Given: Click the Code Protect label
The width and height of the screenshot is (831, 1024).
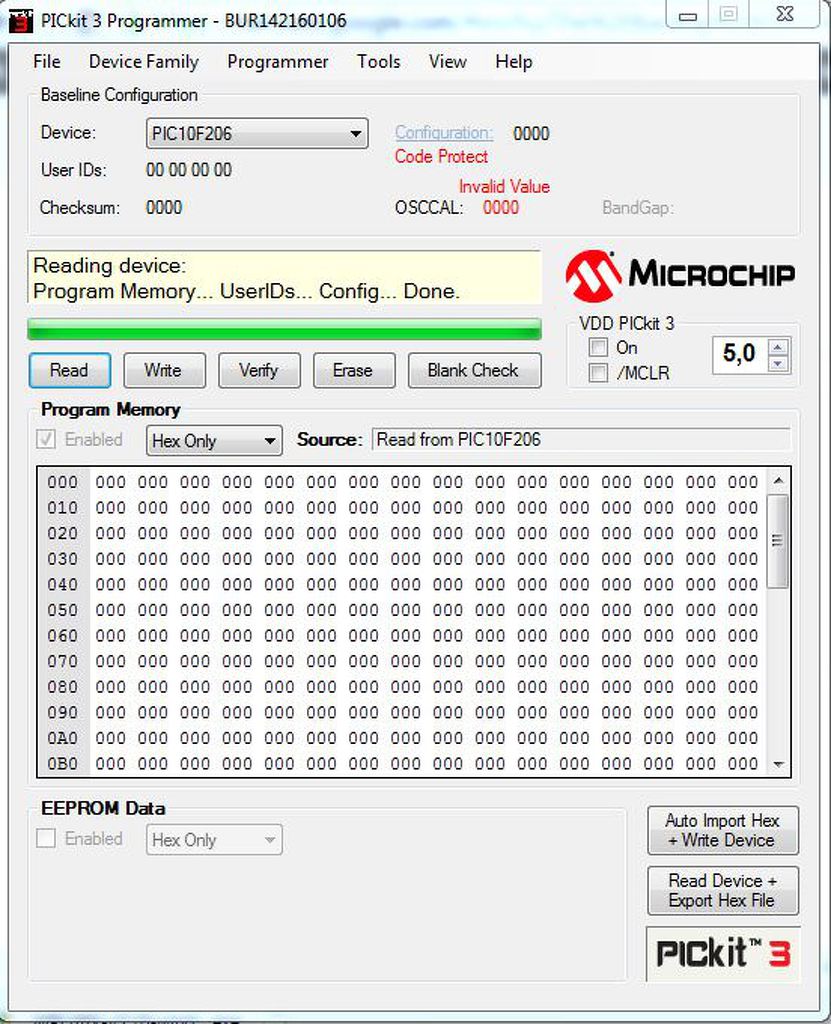Looking at the screenshot, I should tap(441, 157).
